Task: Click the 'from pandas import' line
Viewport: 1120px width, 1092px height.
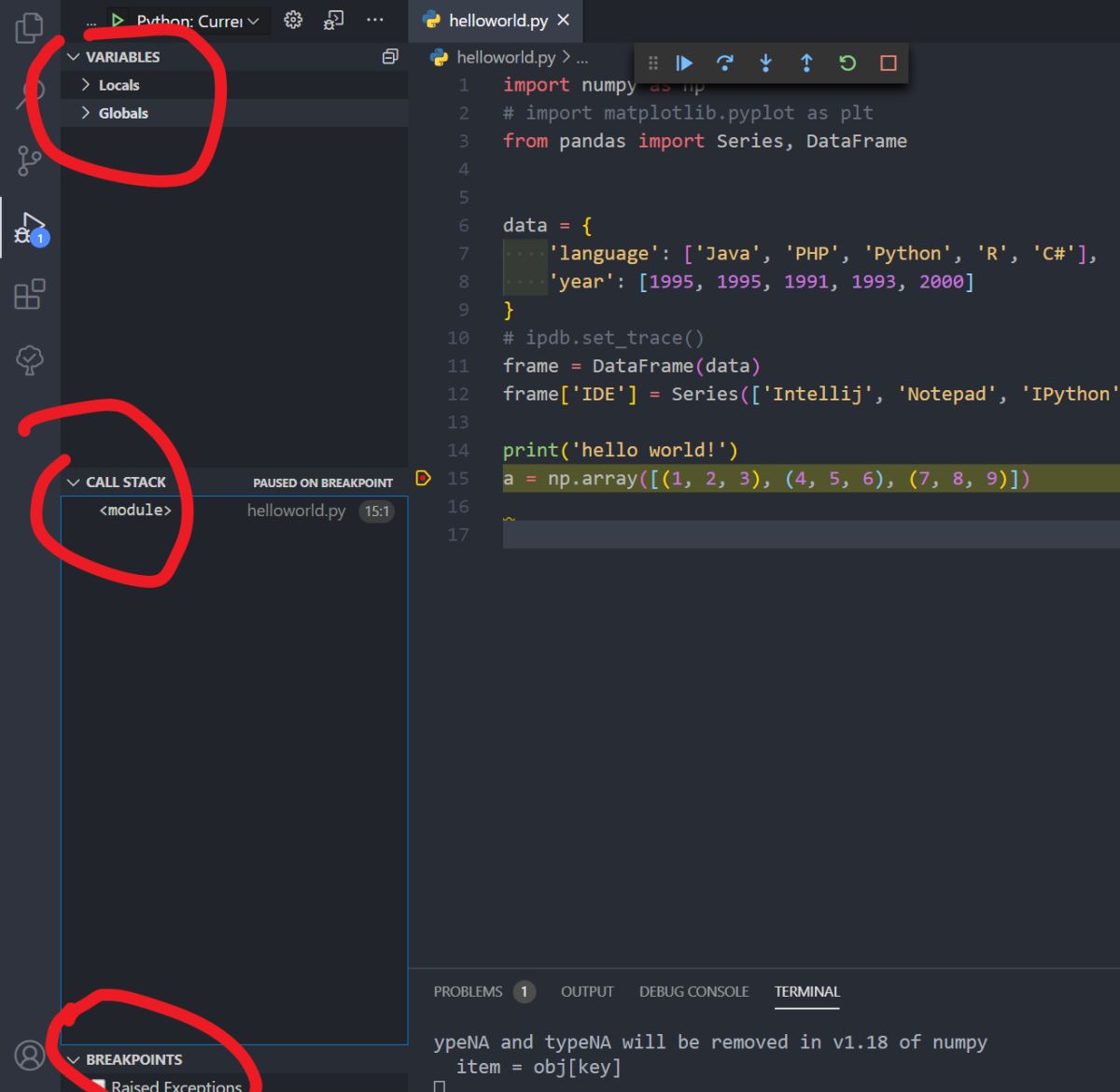Action: coord(705,141)
